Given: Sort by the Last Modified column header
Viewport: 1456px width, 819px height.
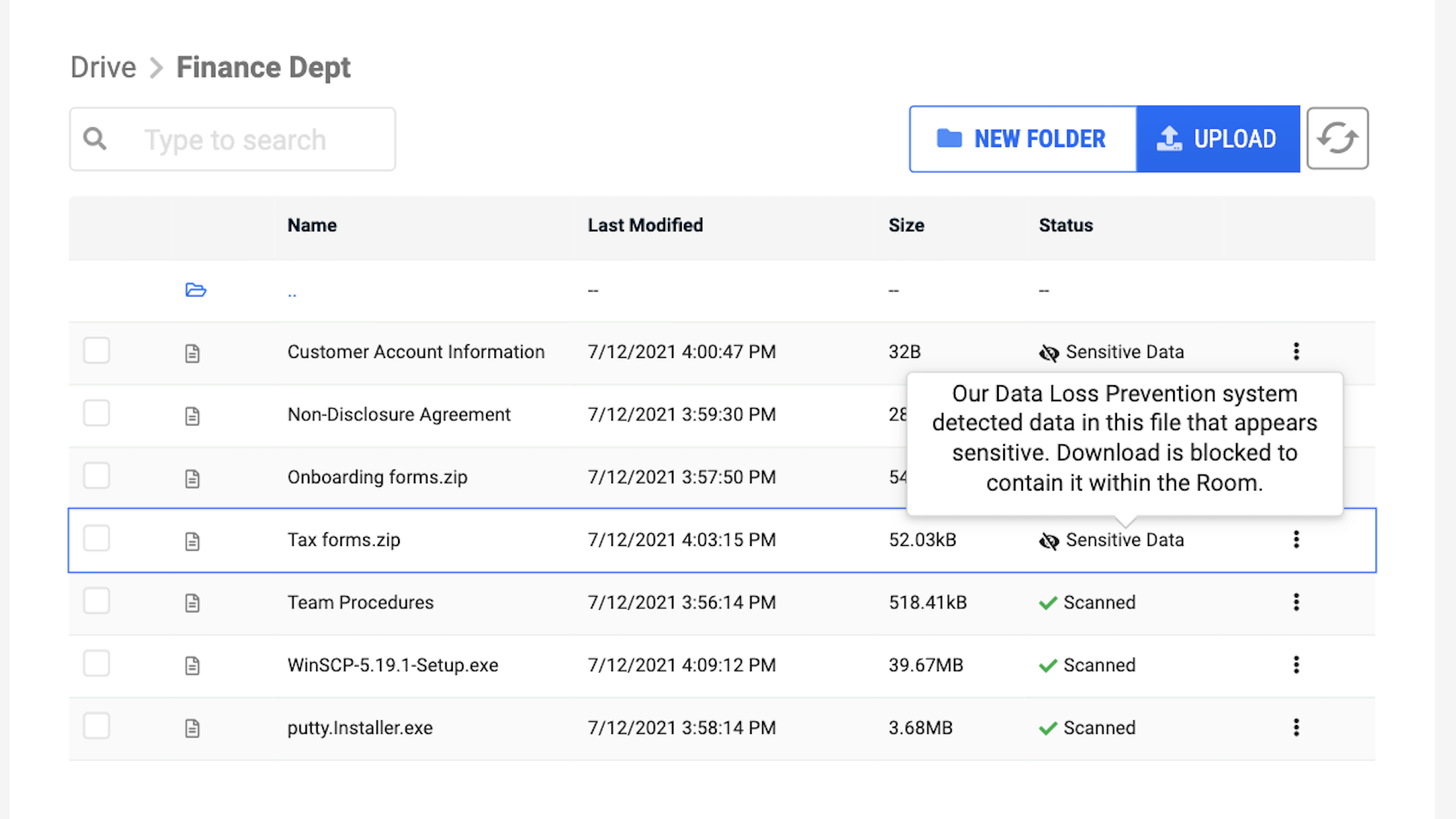Looking at the screenshot, I should pyautogui.click(x=645, y=225).
